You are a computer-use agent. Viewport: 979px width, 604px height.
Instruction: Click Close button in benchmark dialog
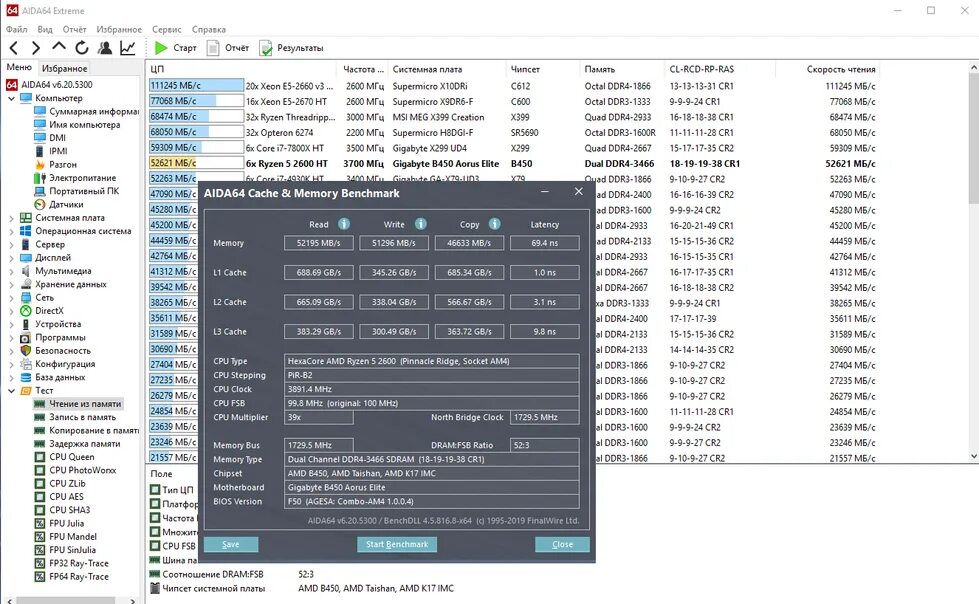[x=563, y=545]
